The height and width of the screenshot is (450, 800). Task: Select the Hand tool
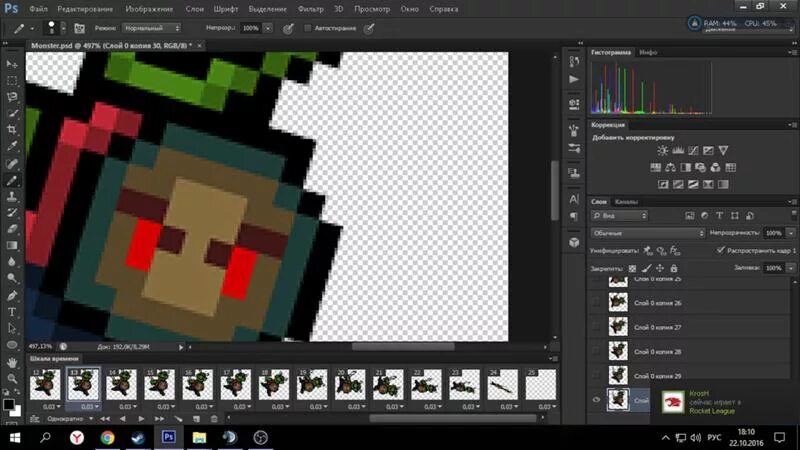[12, 362]
